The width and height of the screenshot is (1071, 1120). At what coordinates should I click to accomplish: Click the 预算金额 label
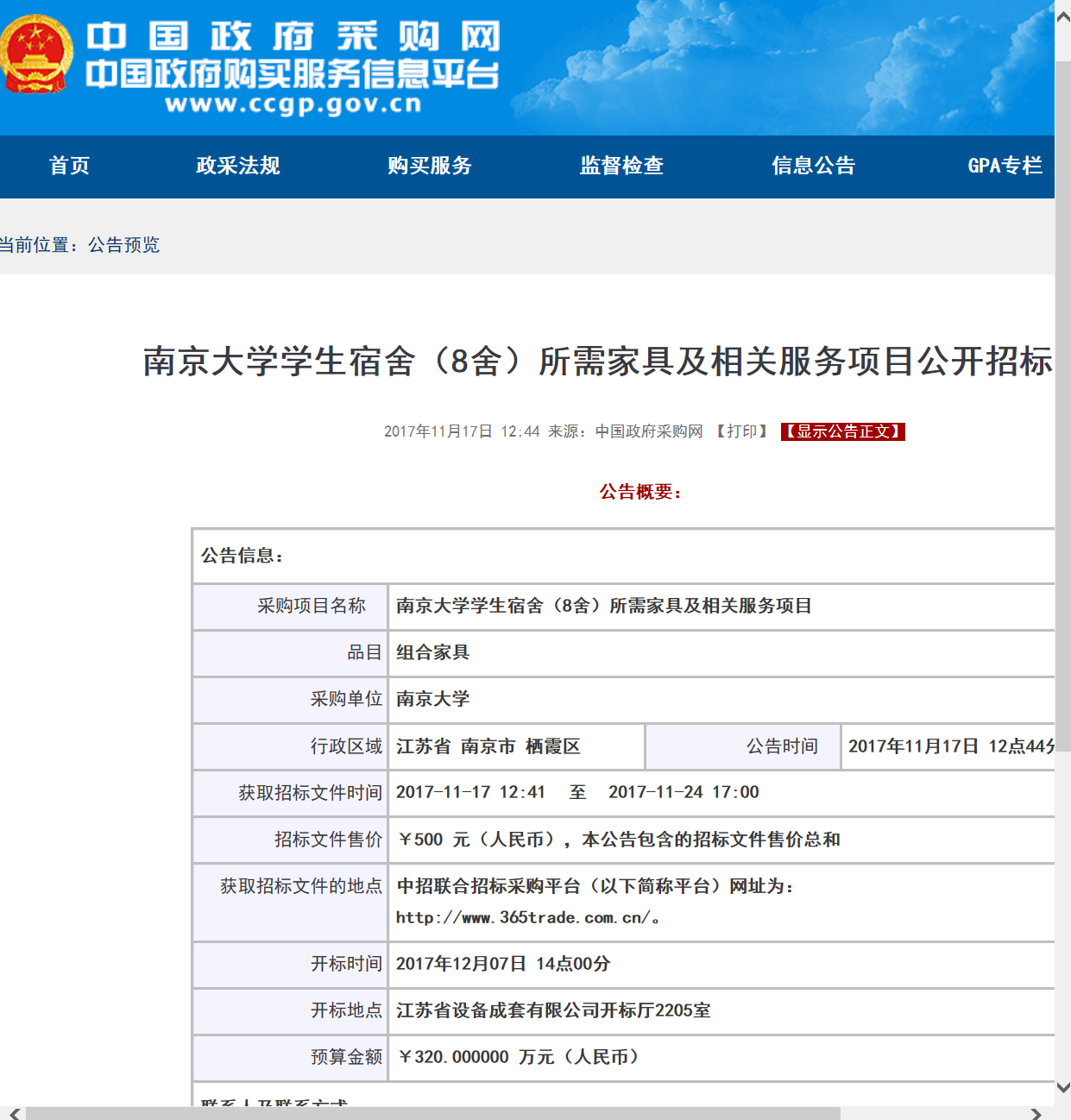(346, 1057)
